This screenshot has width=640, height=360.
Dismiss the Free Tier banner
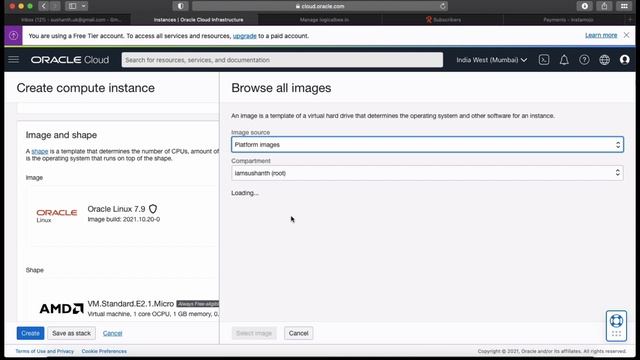click(626, 35)
